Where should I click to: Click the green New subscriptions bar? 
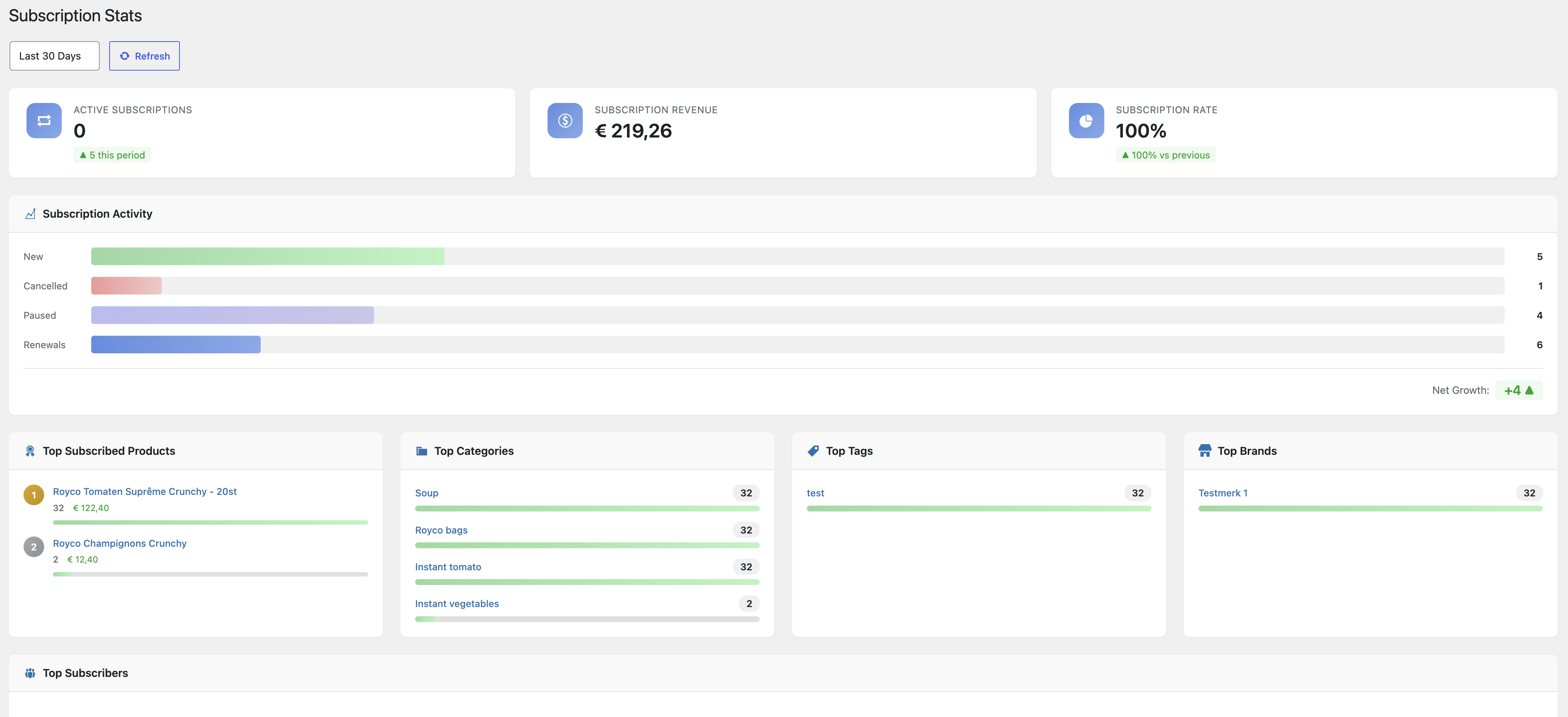[268, 256]
